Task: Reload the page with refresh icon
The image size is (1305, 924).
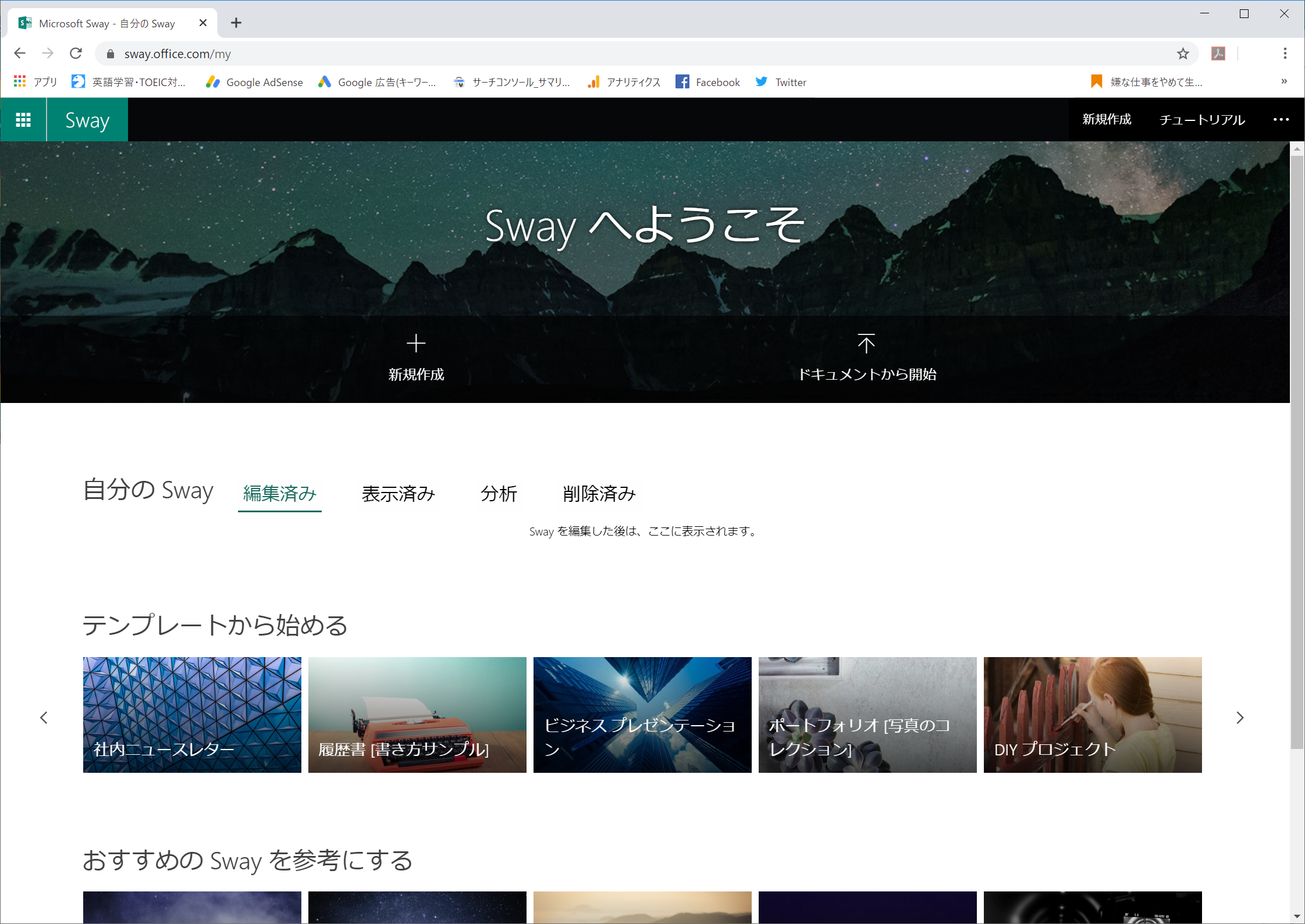Action: point(76,53)
